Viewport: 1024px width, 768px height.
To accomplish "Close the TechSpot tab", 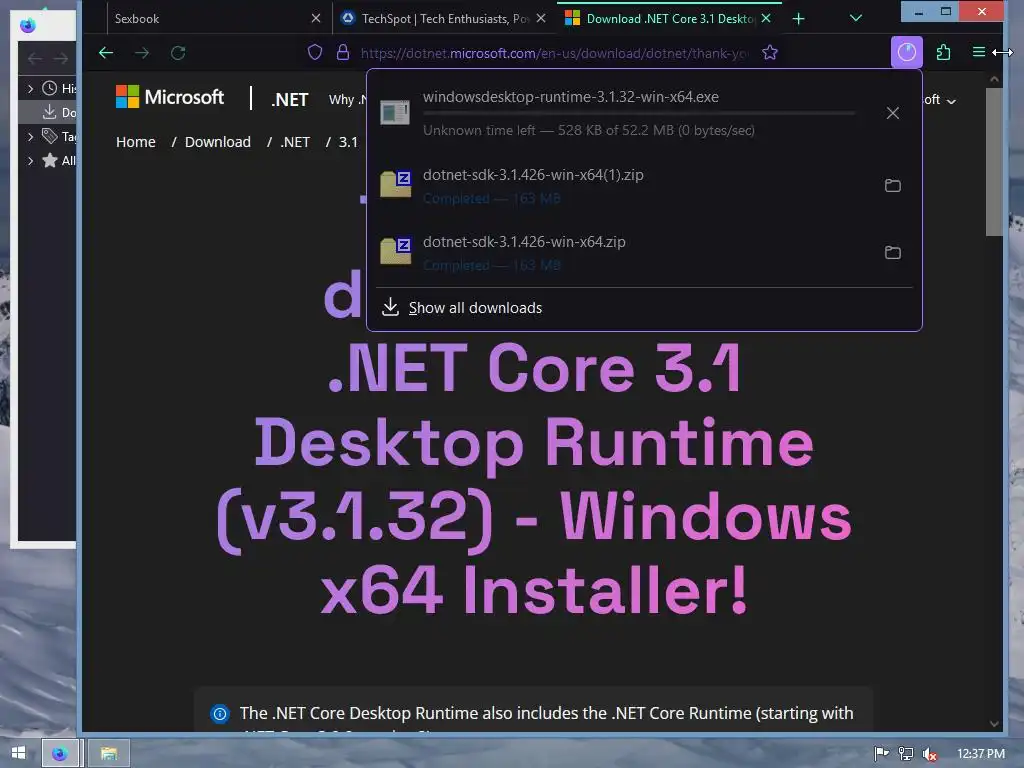I will (541, 18).
